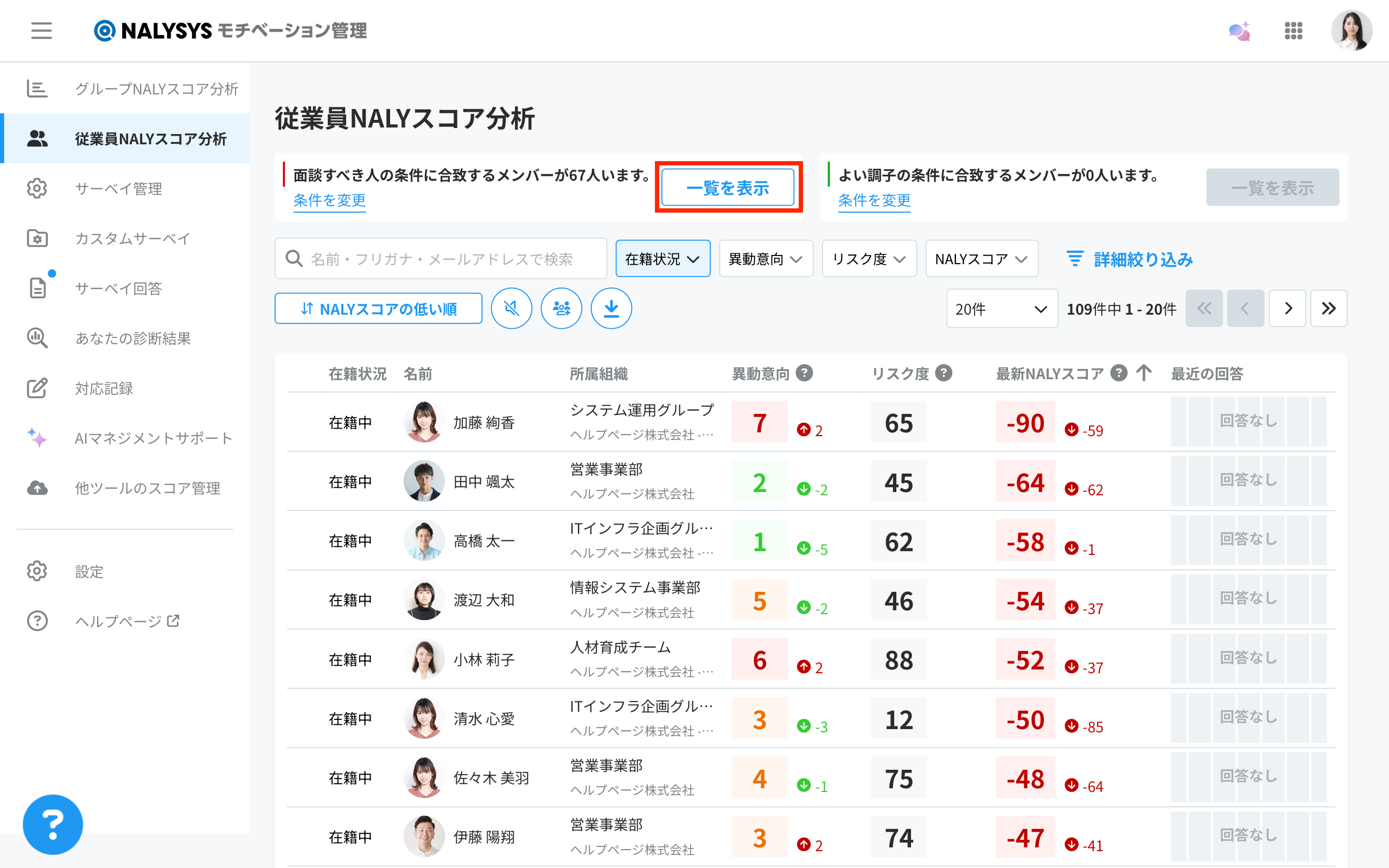
Task: Toggle sort arrow on 最新NALYスコア column
Action: tap(1143, 373)
